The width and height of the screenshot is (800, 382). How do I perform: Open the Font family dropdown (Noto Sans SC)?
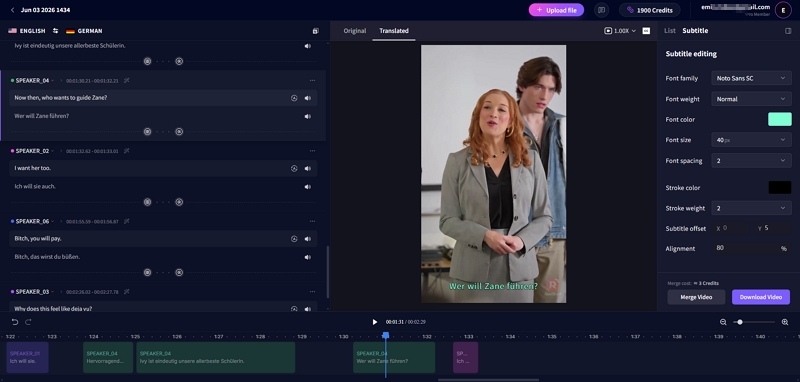coord(751,78)
